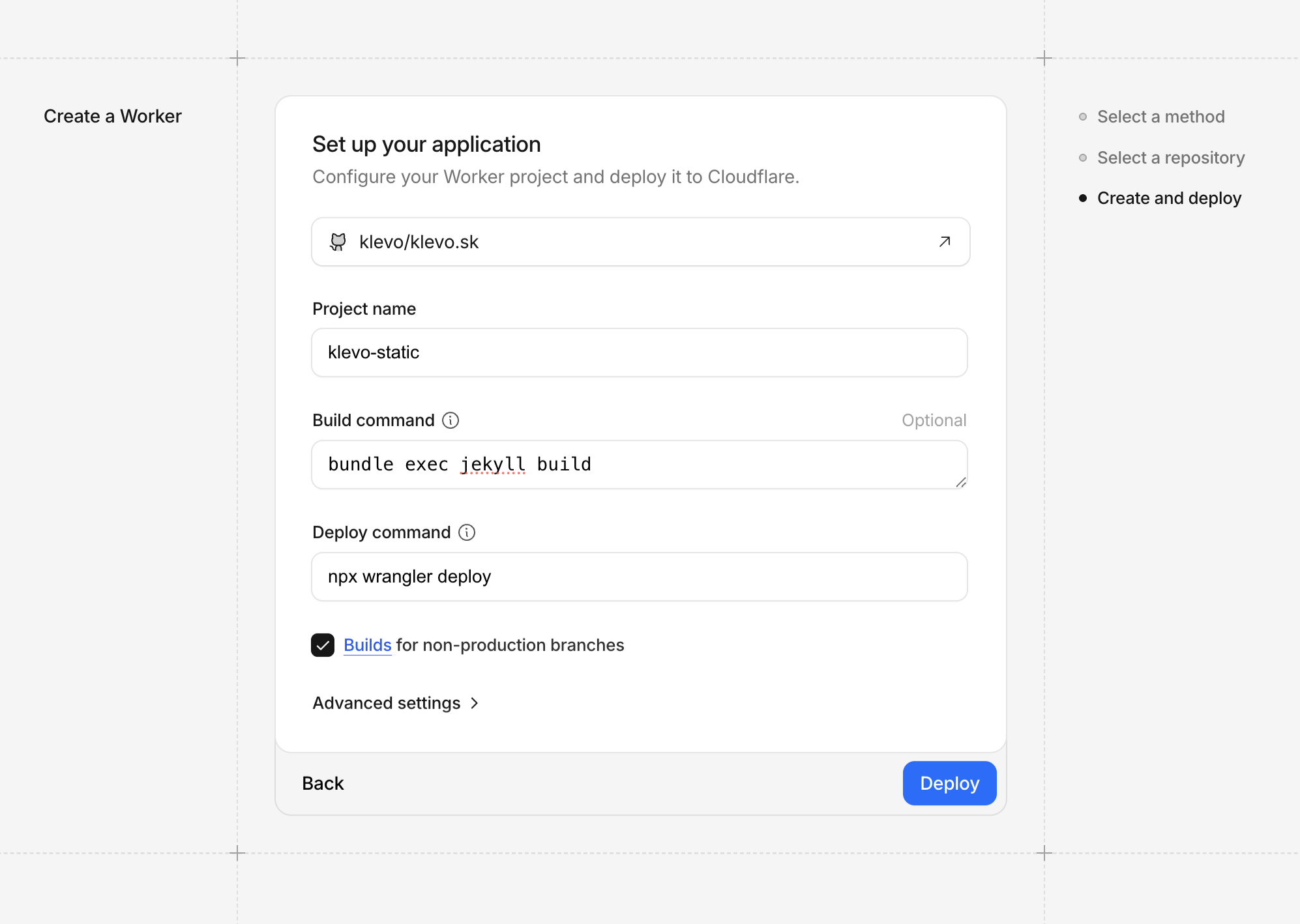1300x924 pixels.
Task: Click the GitHub cat icon beside klevo/klevo.sk
Action: coord(338,242)
